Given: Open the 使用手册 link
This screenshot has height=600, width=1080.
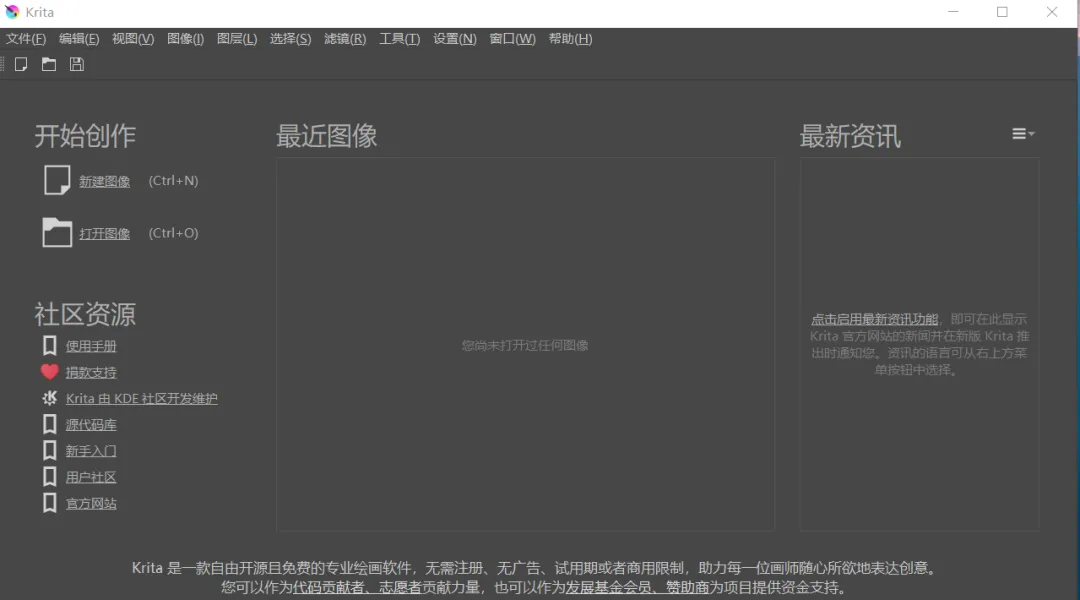Looking at the screenshot, I should point(91,346).
